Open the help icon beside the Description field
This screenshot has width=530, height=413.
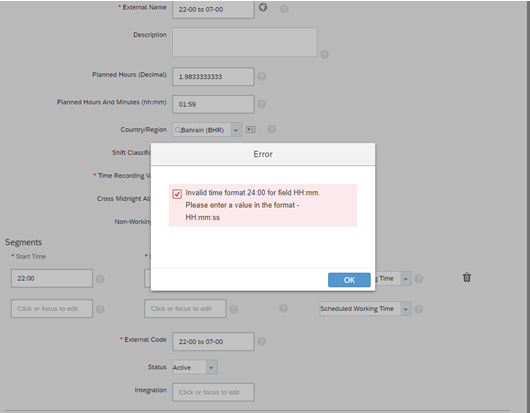tap(324, 54)
